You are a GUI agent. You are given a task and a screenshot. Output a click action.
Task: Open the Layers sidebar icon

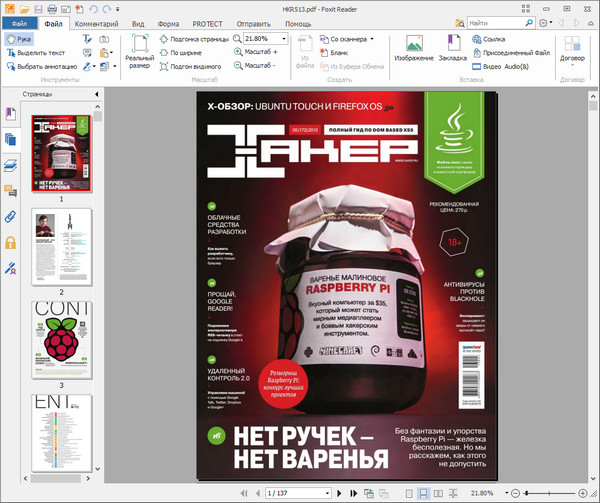(10, 165)
